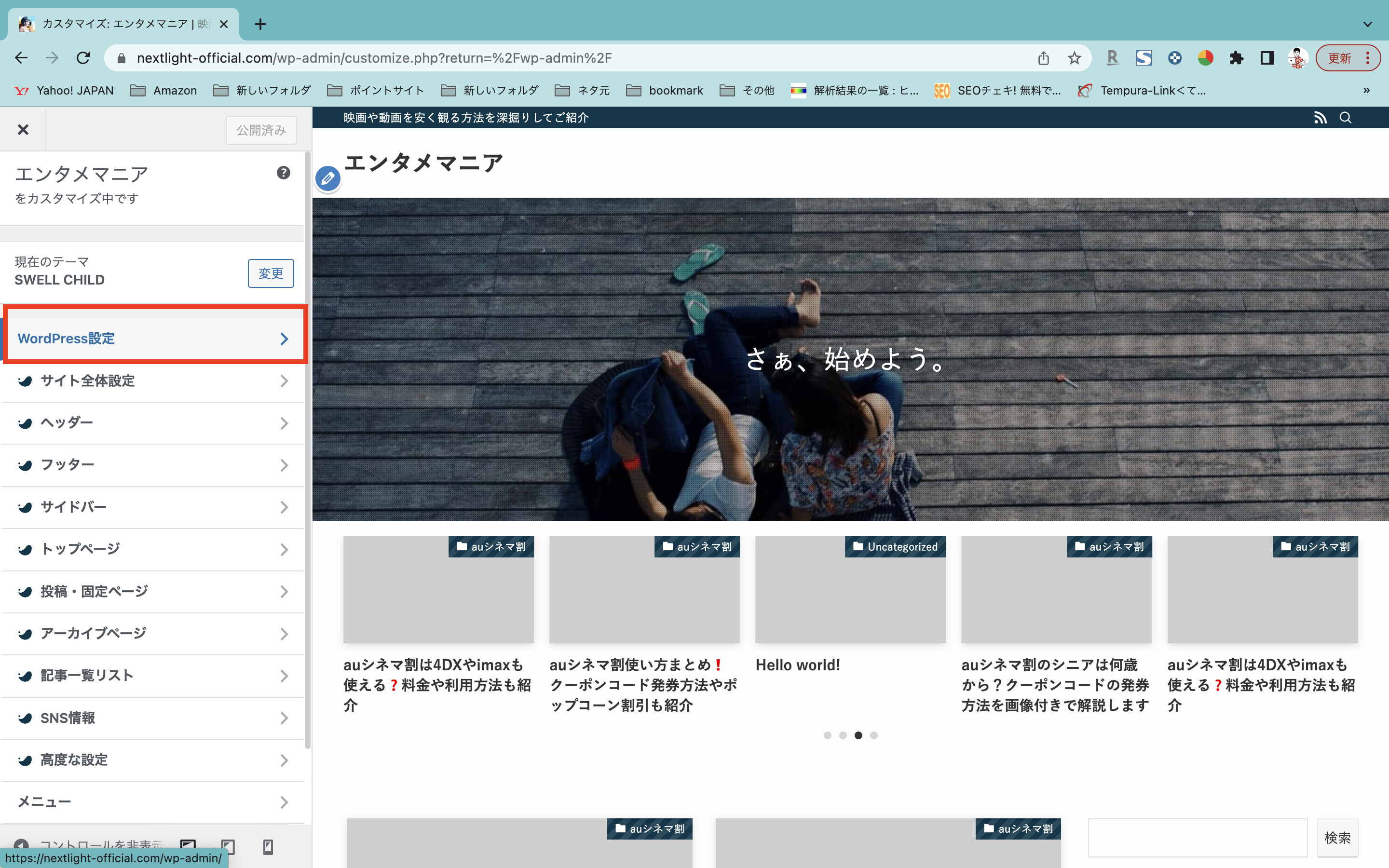Open the Amazon bookmarks folder

pos(163,90)
